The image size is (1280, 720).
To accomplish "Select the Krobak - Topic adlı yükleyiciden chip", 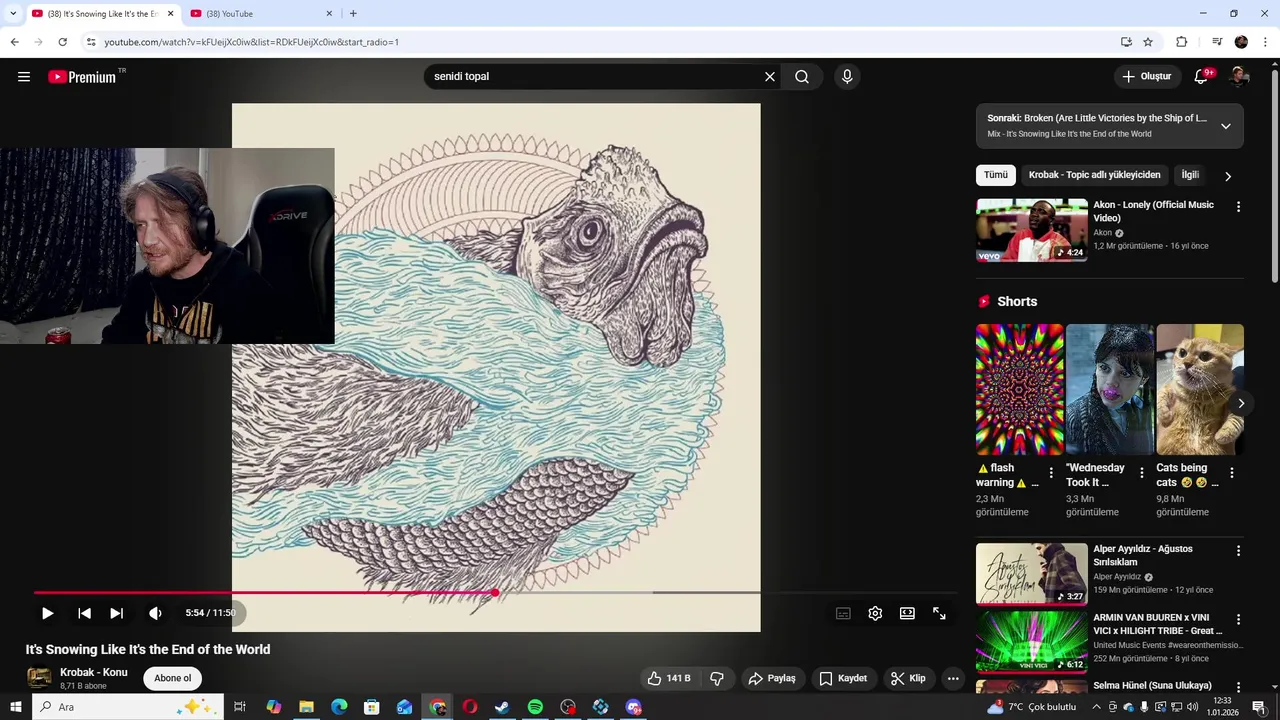I will (x=1094, y=175).
